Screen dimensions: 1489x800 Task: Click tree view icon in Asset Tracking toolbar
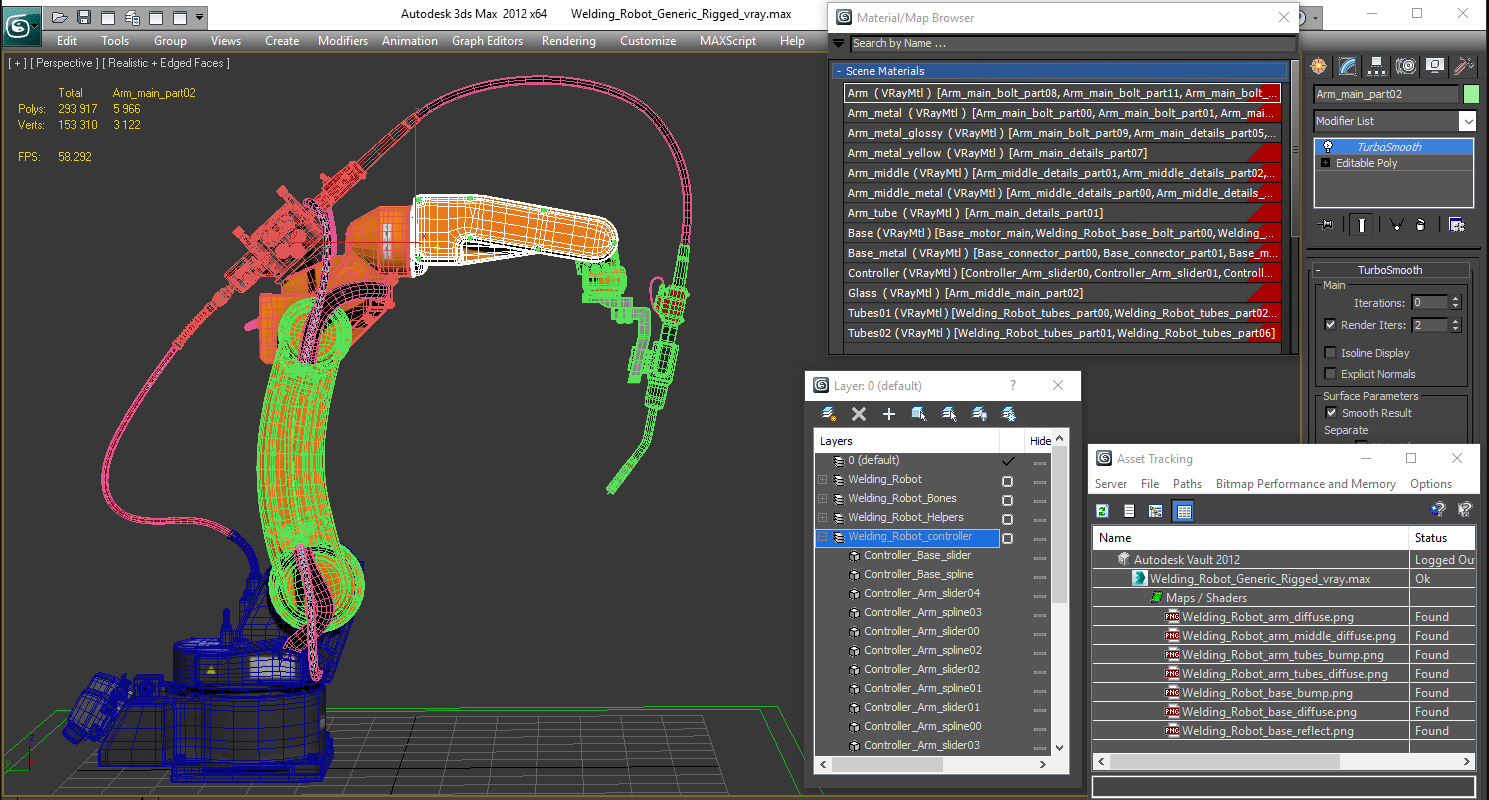(1155, 511)
